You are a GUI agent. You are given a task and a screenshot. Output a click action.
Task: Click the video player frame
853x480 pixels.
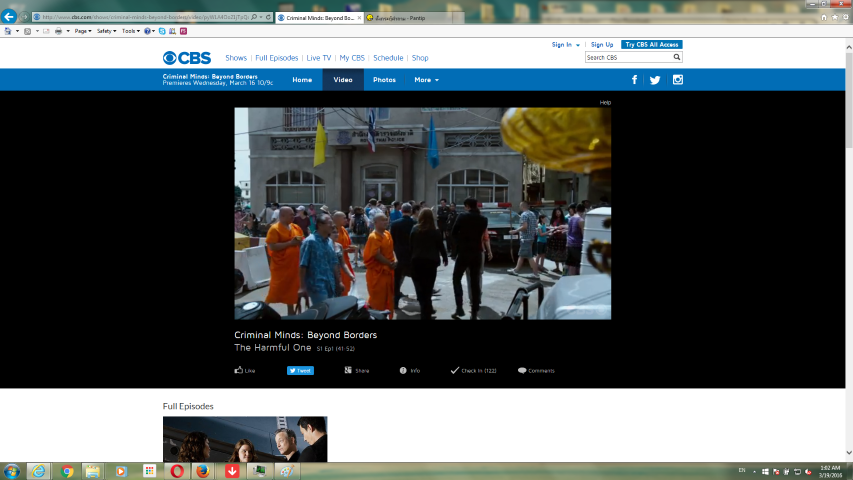click(423, 213)
